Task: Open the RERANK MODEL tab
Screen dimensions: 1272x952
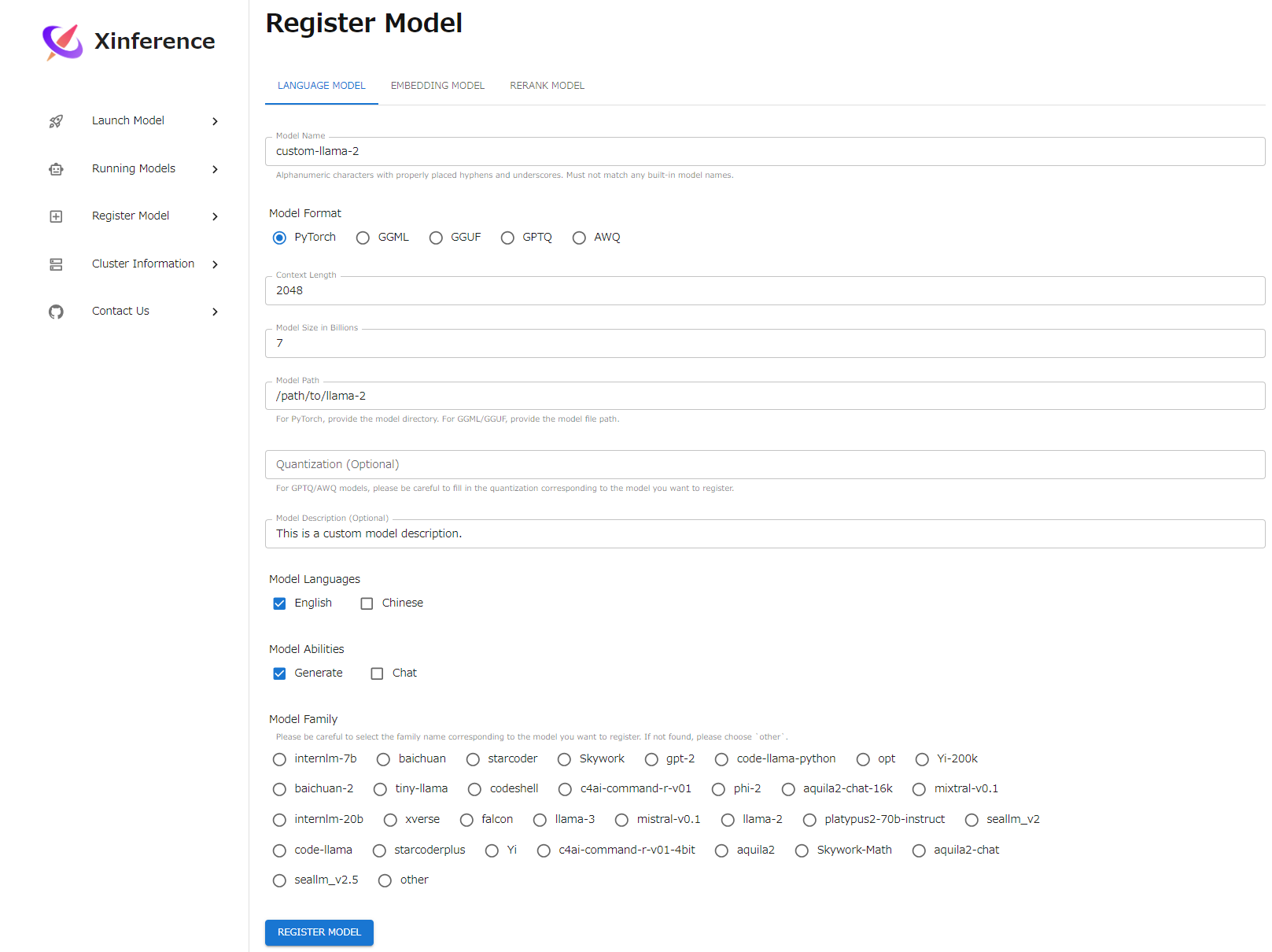Action: [547, 85]
